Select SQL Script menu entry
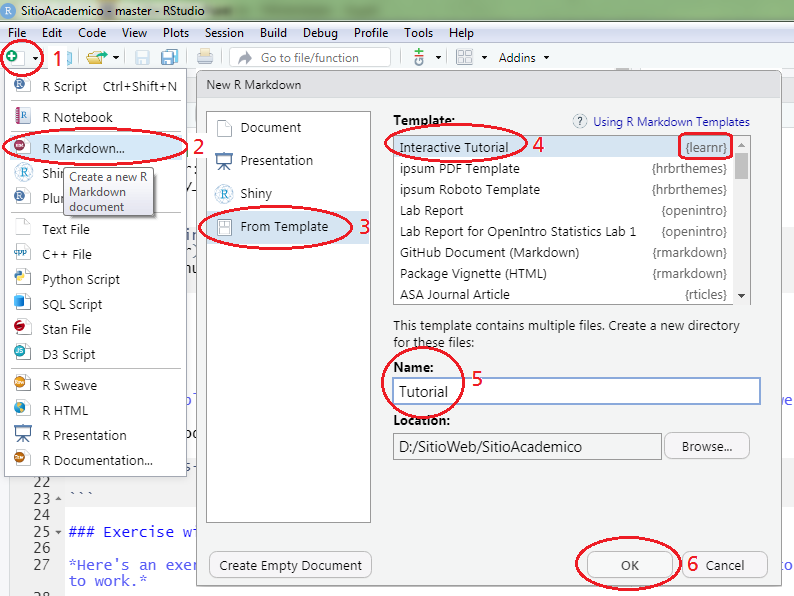The width and height of the screenshot is (794, 596). click(96, 304)
